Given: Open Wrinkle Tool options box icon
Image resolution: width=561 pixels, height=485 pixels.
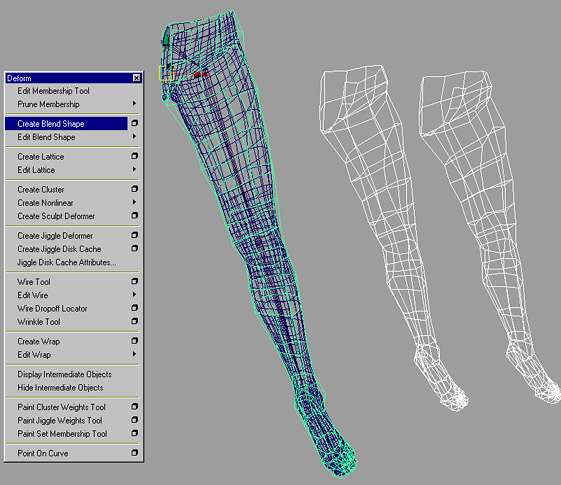Looking at the screenshot, I should (x=135, y=321).
